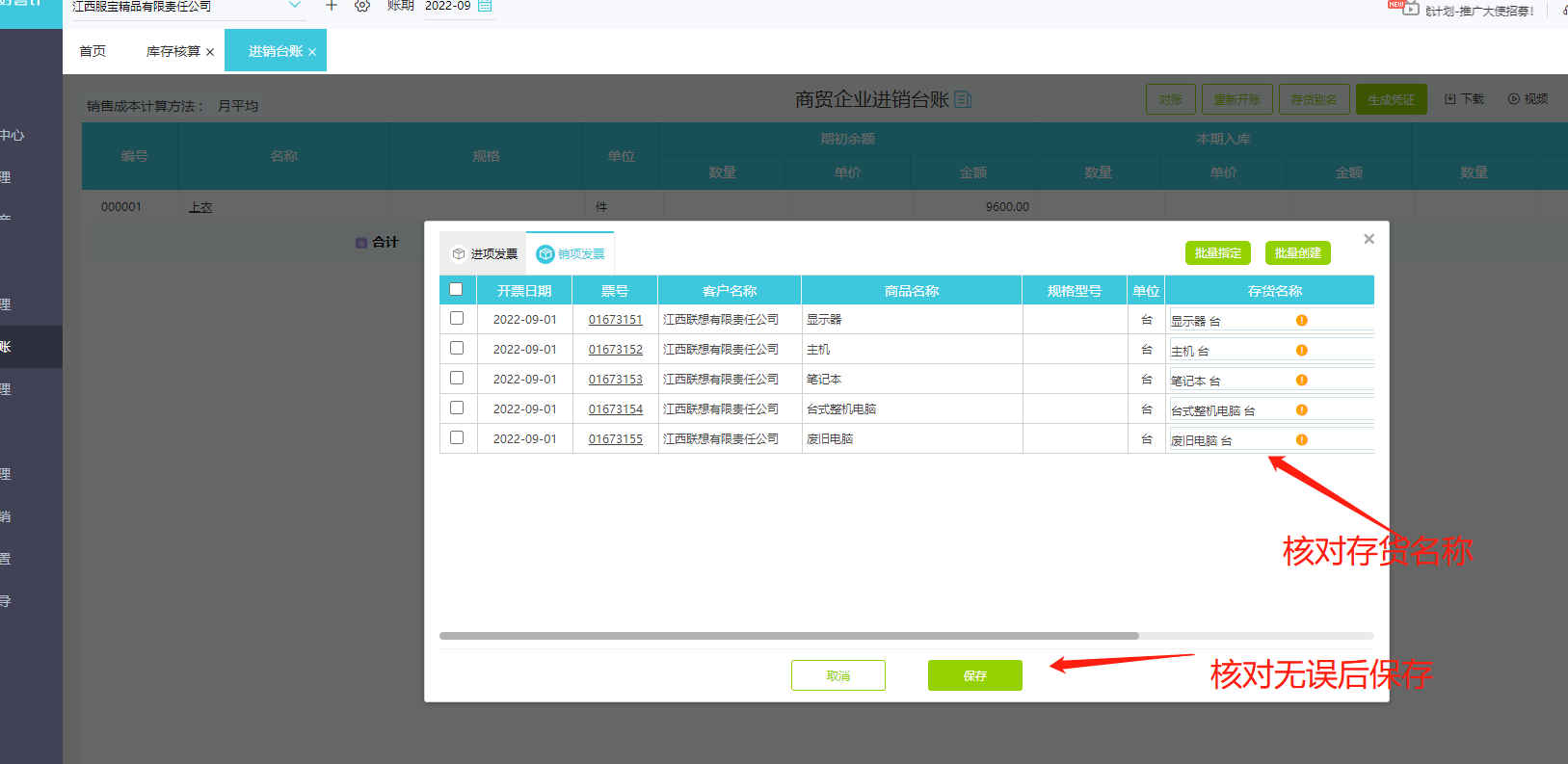1568x764 pixels.
Task: Click the document icon beside 商贸企业进销台账 title
Action: tap(963, 99)
